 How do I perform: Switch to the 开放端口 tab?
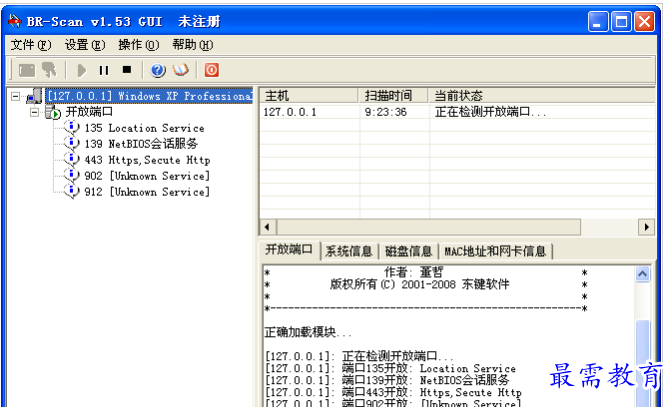pyautogui.click(x=289, y=250)
